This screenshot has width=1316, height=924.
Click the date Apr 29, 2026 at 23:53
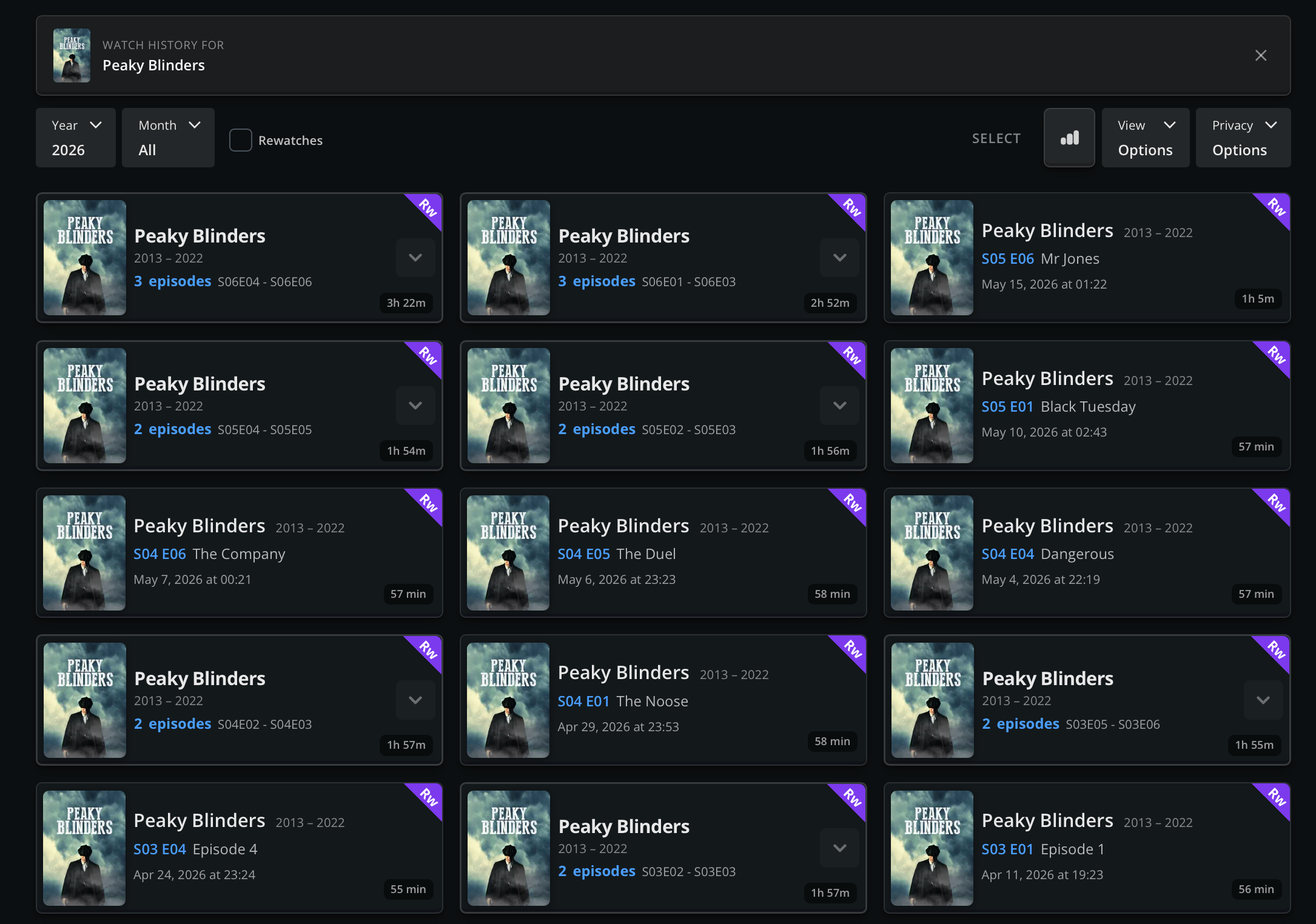[619, 727]
